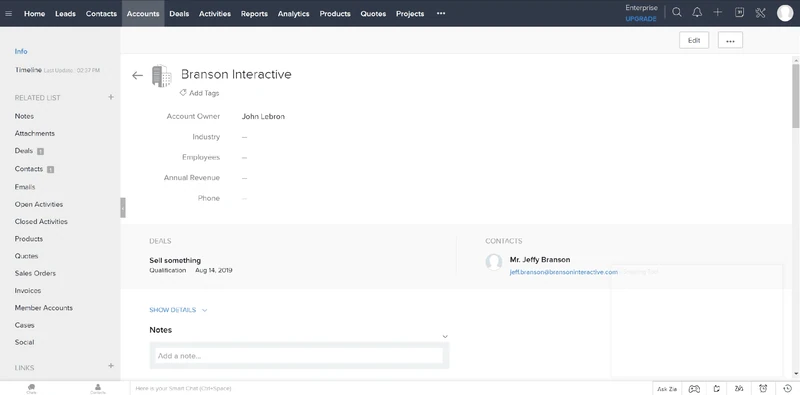This screenshot has width=800, height=395.
Task: Click the Zia handwriting icon in bottom bar
Action: [739, 389]
